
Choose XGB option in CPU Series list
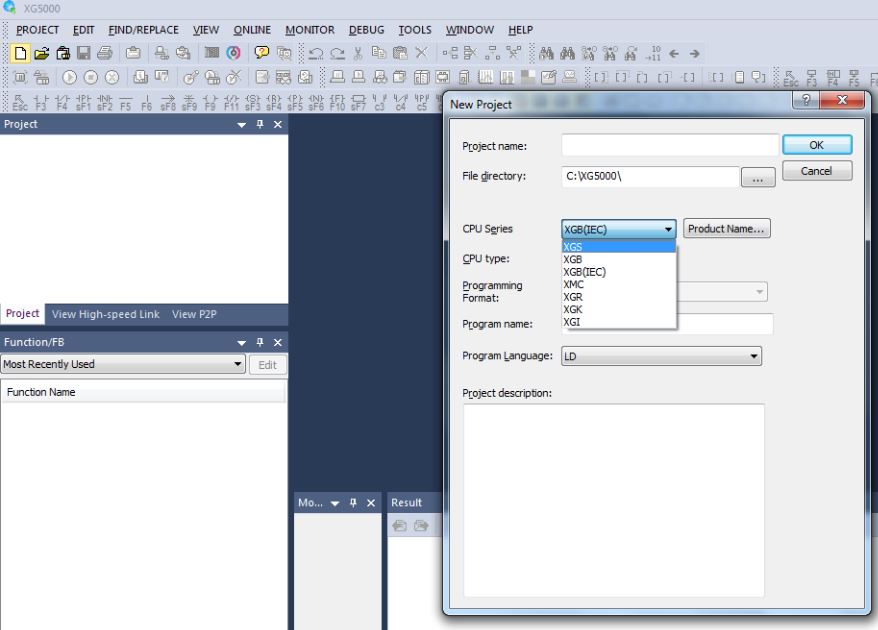pos(618,259)
